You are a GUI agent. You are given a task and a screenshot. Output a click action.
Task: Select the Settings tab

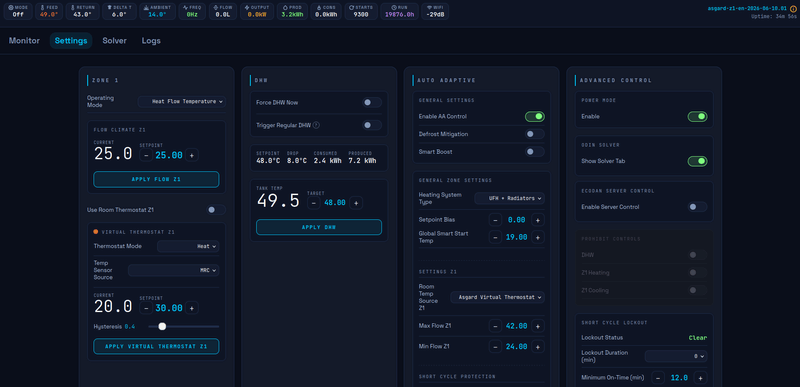(71, 41)
